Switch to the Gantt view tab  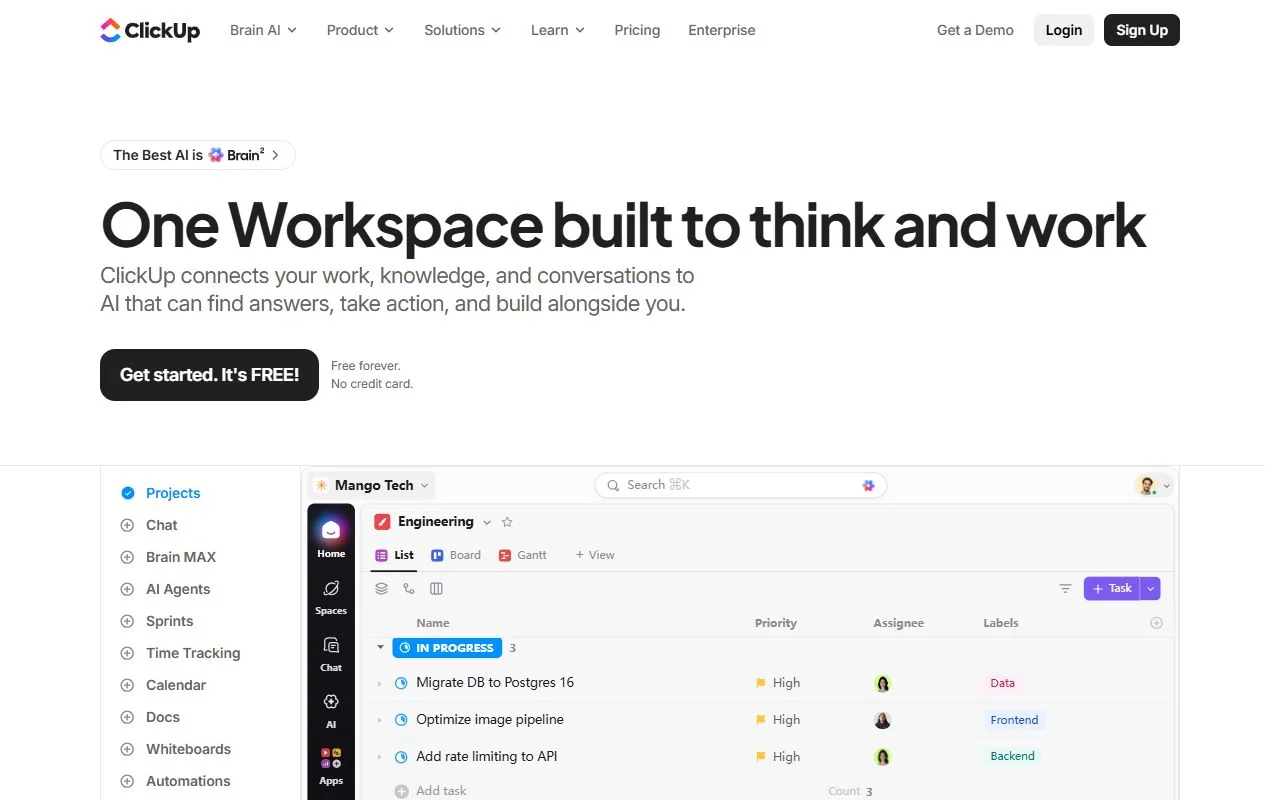coord(523,555)
